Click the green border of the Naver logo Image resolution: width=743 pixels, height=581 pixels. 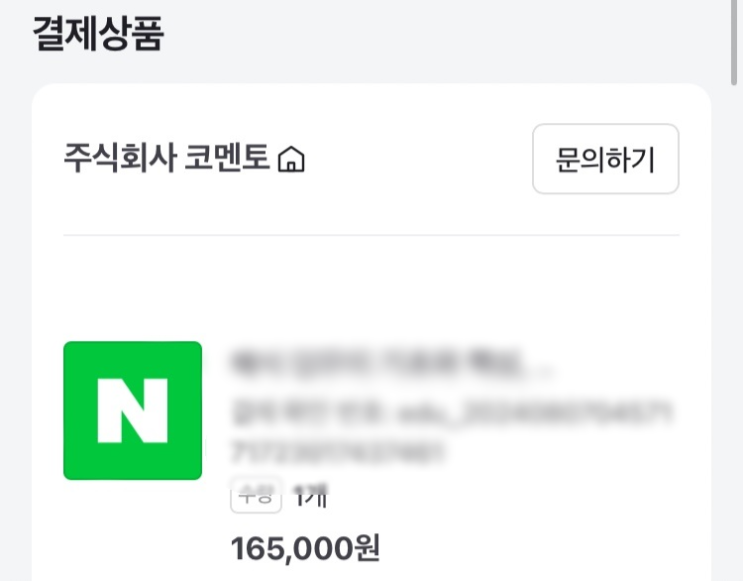(67, 410)
